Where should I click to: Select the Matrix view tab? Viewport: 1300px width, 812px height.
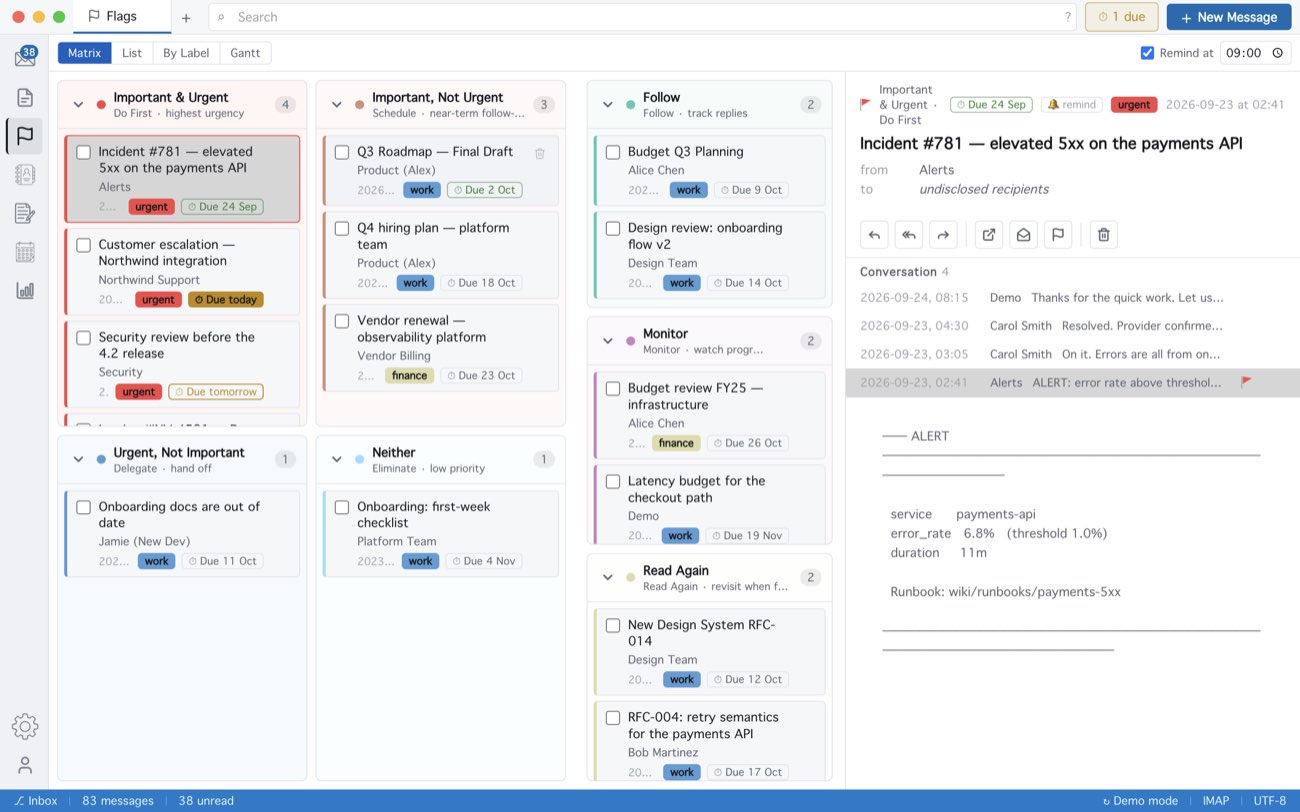coord(84,53)
